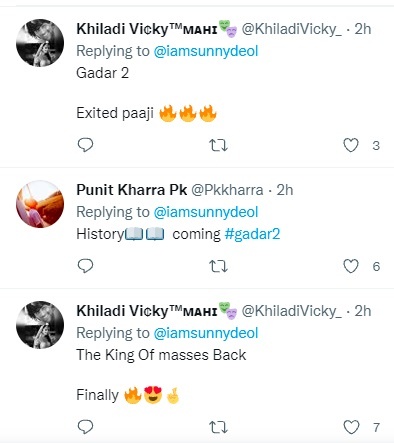Open @iamsunnydeol mention in first tweet
The image size is (394, 443).
pos(206,51)
